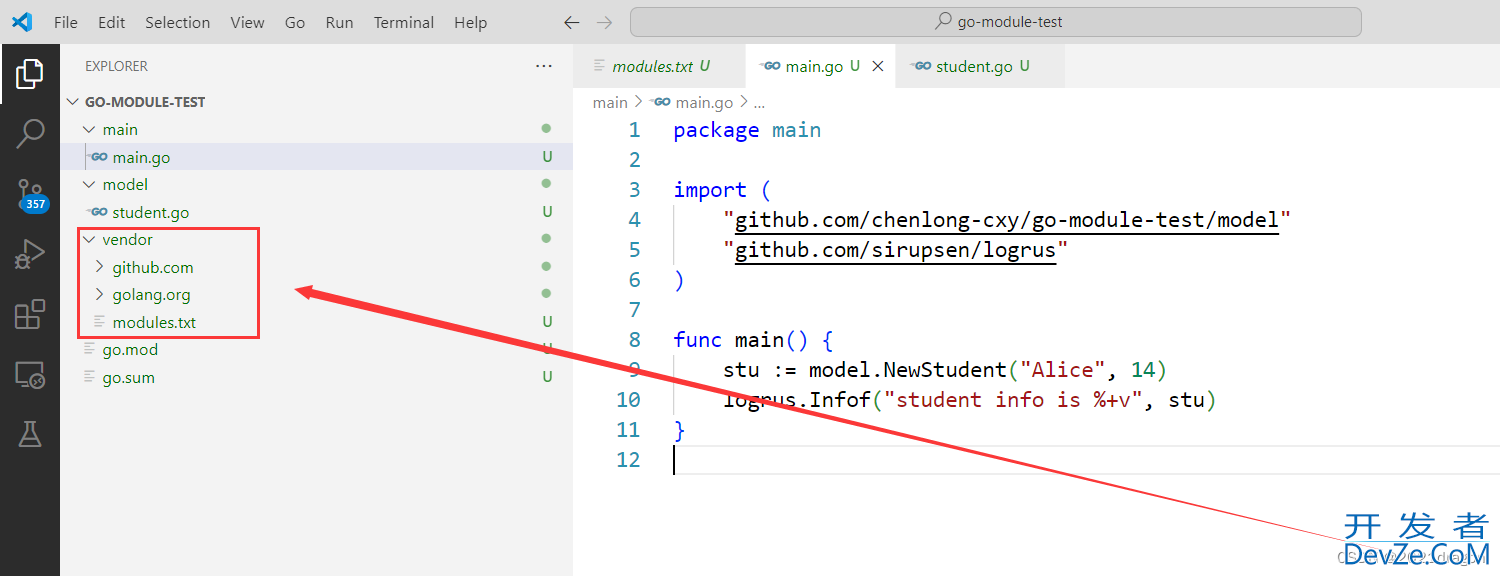
Task: Open go.mod in the explorer tree
Action: point(316,350)
